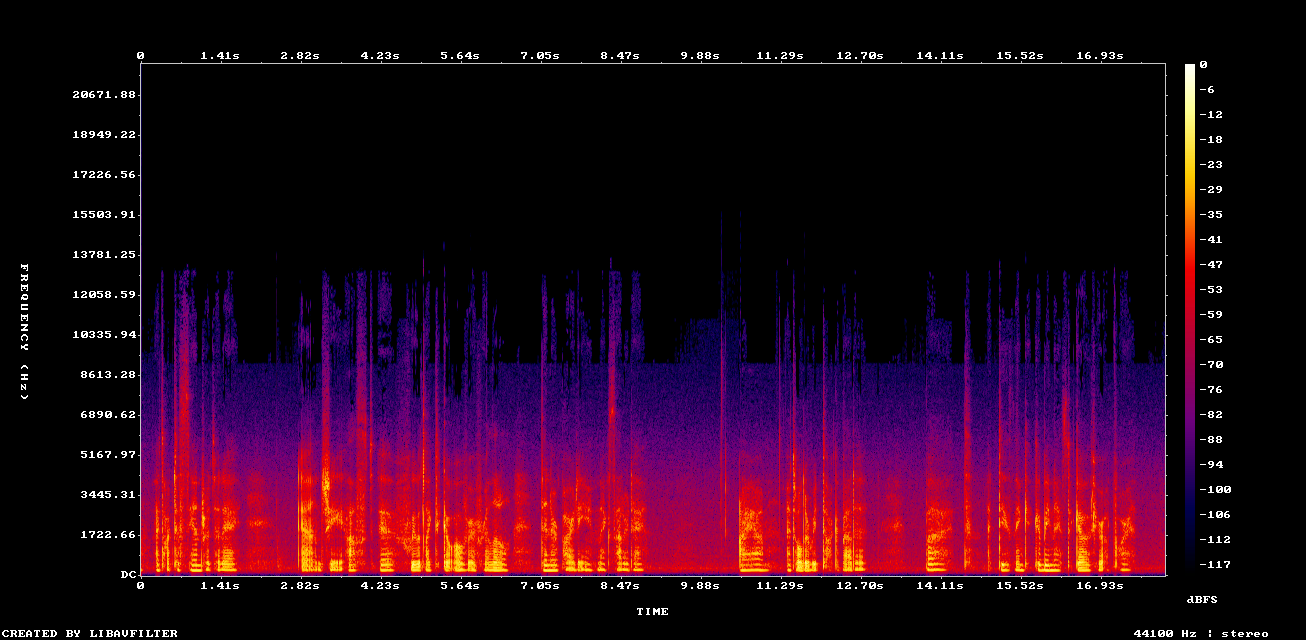Click the 1.41s time marker on top axis
The image size is (1306, 640).
pyautogui.click(x=220, y=55)
